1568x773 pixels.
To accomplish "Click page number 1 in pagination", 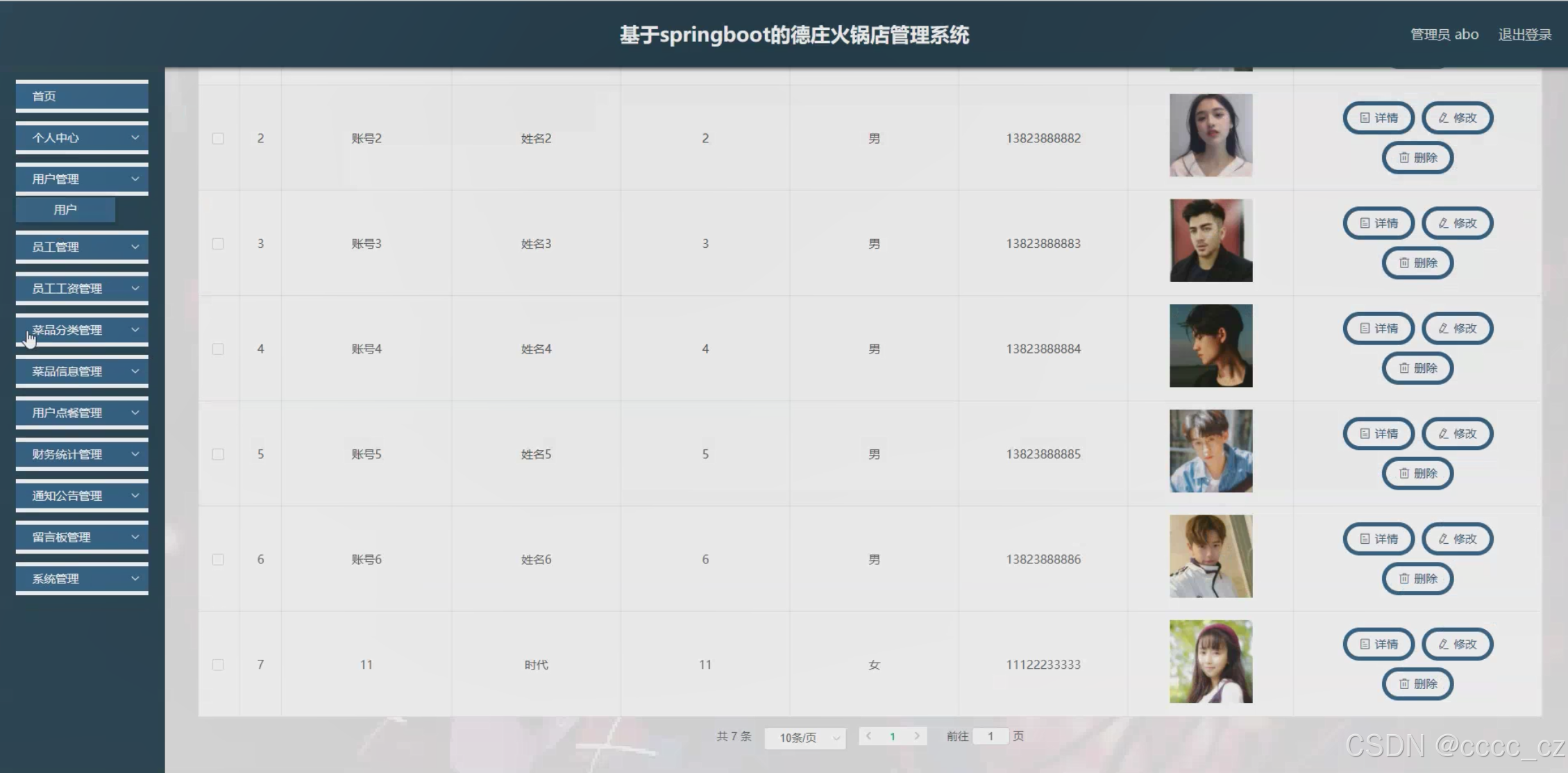I will tap(893, 736).
